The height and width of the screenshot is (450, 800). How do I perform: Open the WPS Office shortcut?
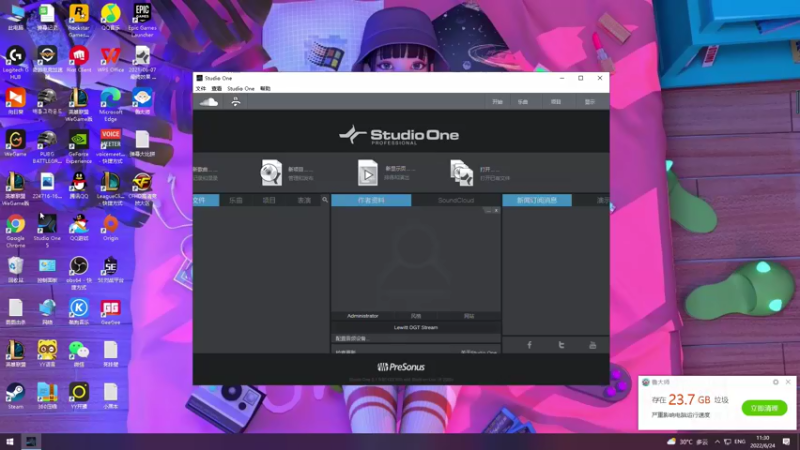[110, 59]
